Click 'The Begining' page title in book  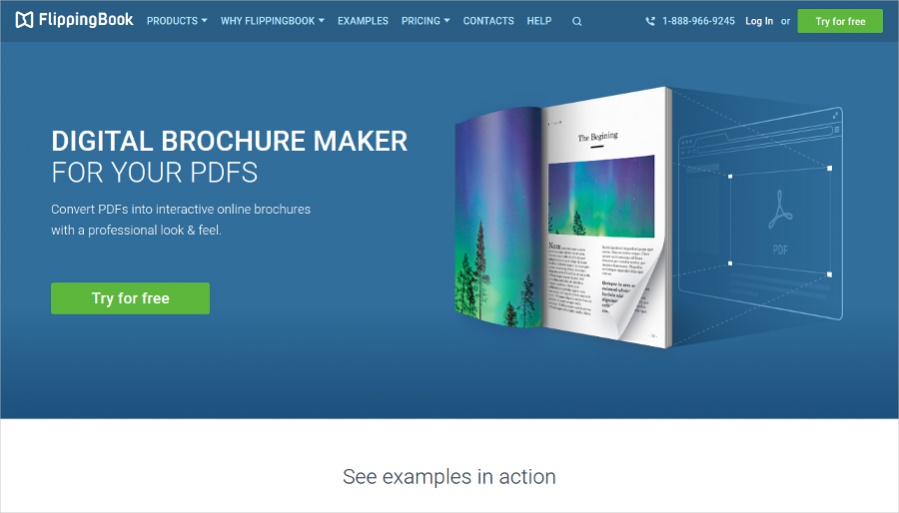[597, 136]
